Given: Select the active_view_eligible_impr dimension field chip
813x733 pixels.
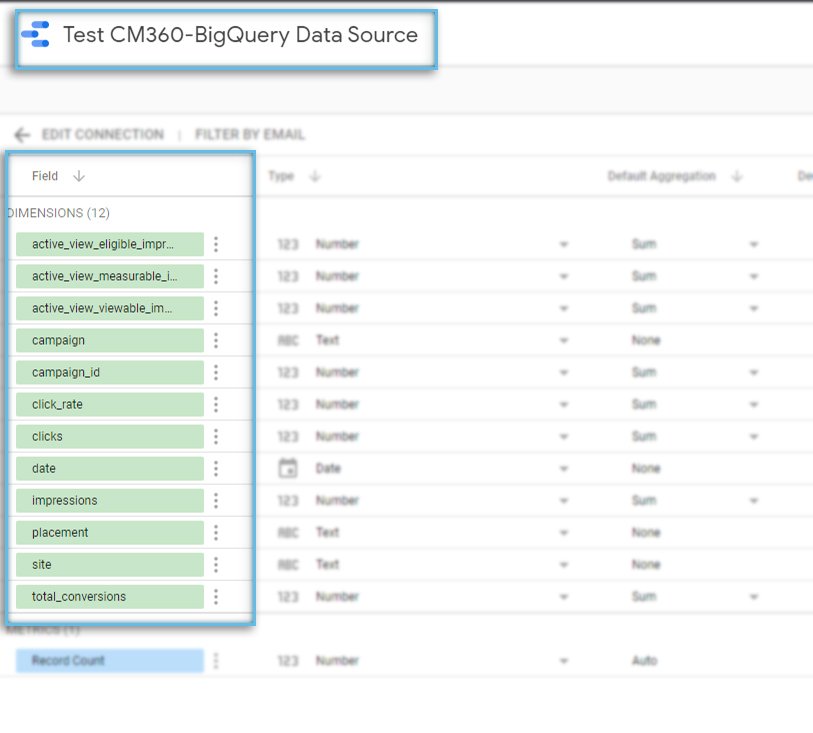Looking at the screenshot, I should (x=110, y=244).
